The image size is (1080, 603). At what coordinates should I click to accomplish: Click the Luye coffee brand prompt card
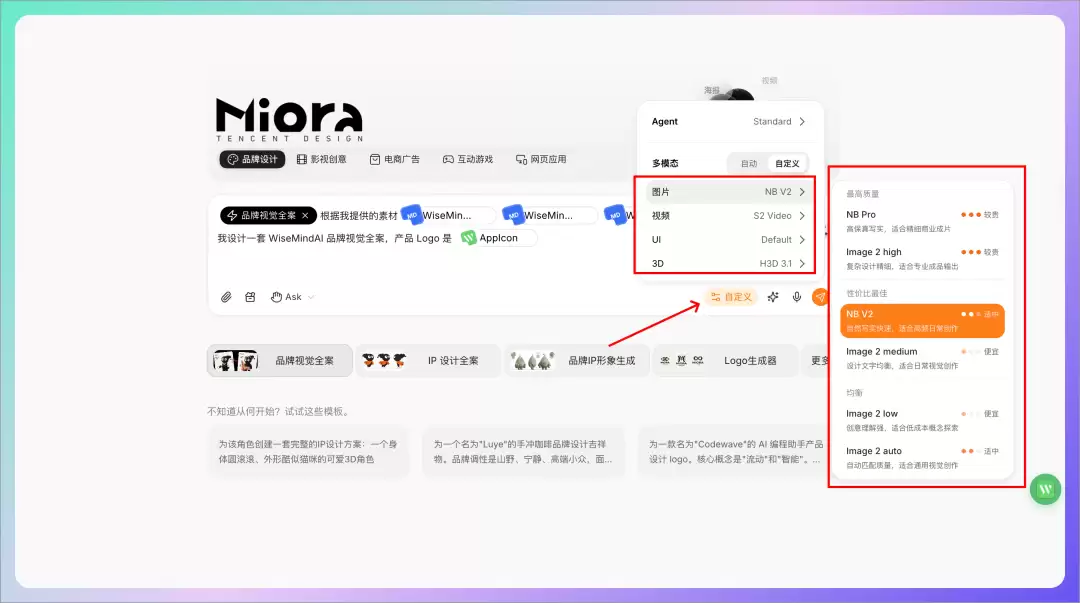point(523,452)
